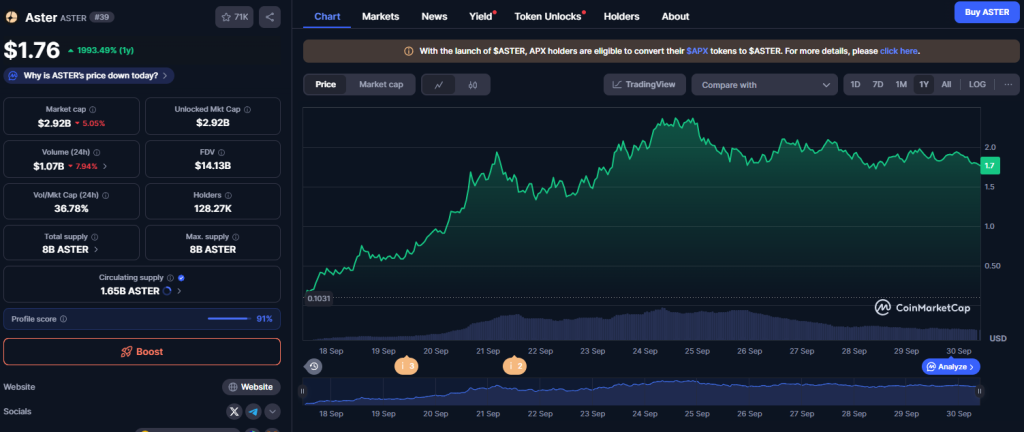Switch to the Holders tab
Viewport: 1024px width, 432px height.
pos(622,17)
